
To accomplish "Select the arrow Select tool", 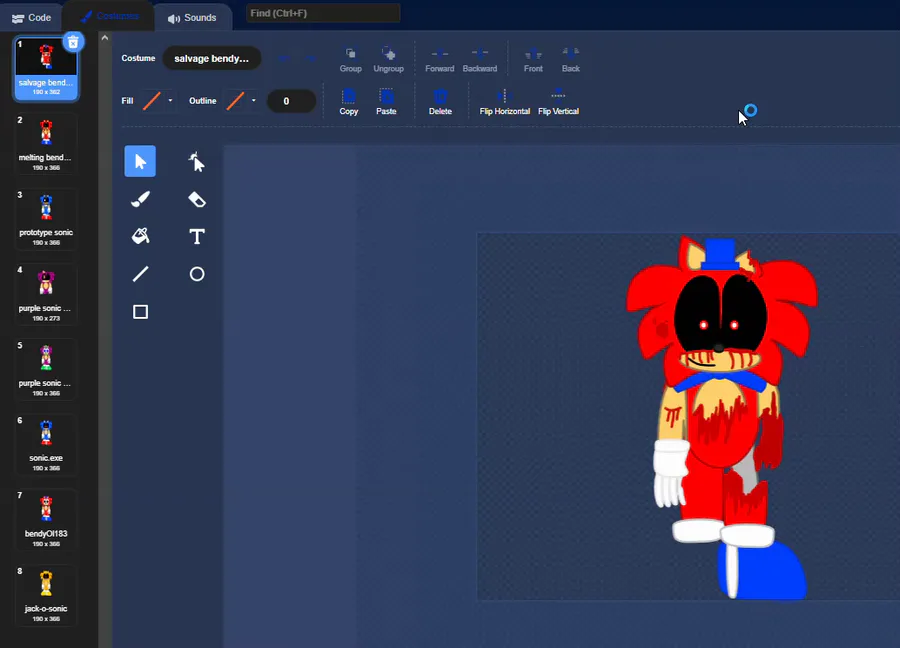I will coord(140,161).
